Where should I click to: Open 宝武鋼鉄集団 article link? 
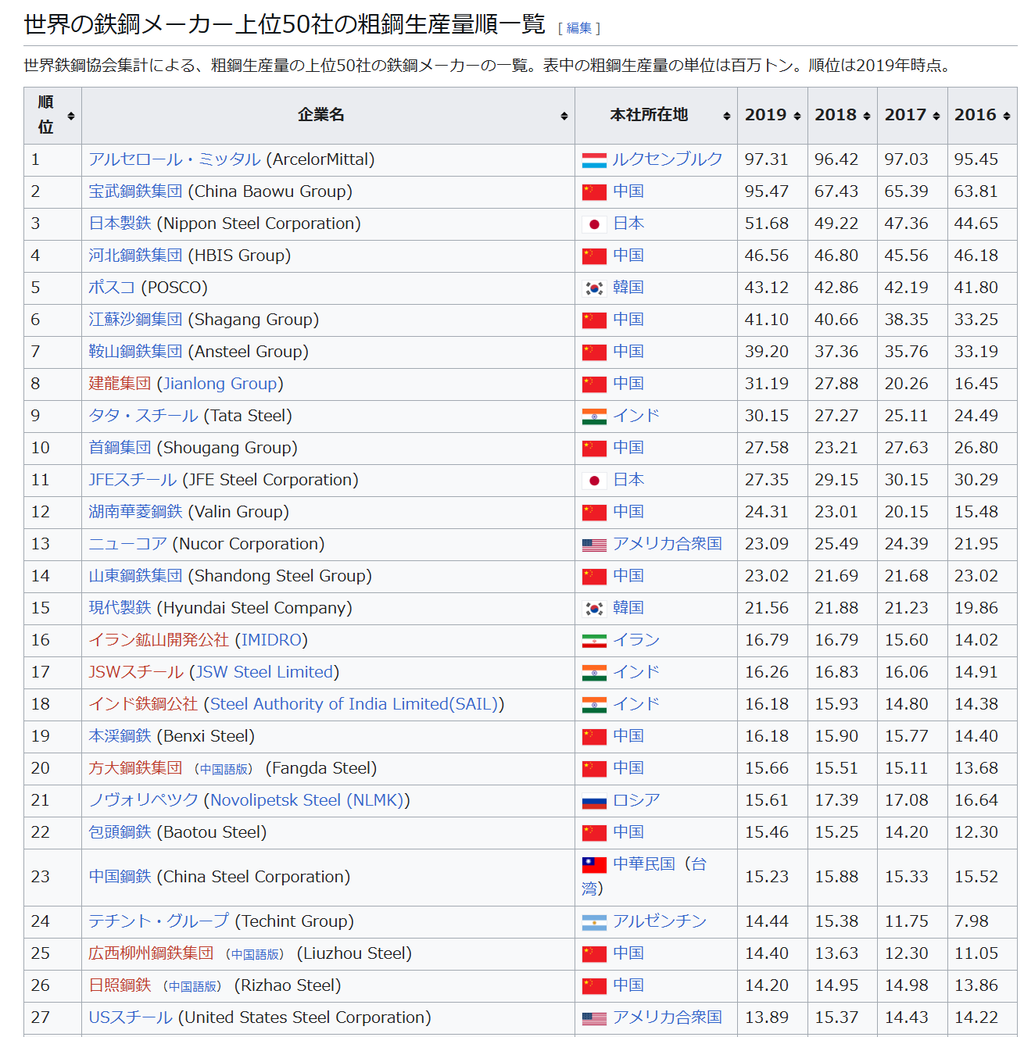click(136, 192)
